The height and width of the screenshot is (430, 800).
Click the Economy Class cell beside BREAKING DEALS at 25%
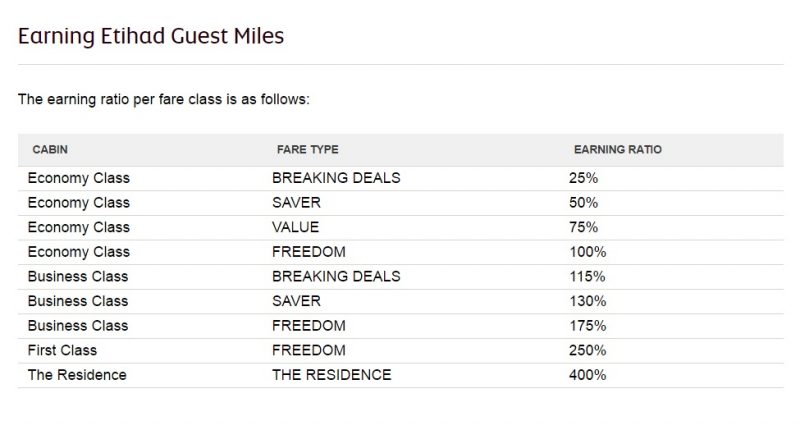coord(79,178)
